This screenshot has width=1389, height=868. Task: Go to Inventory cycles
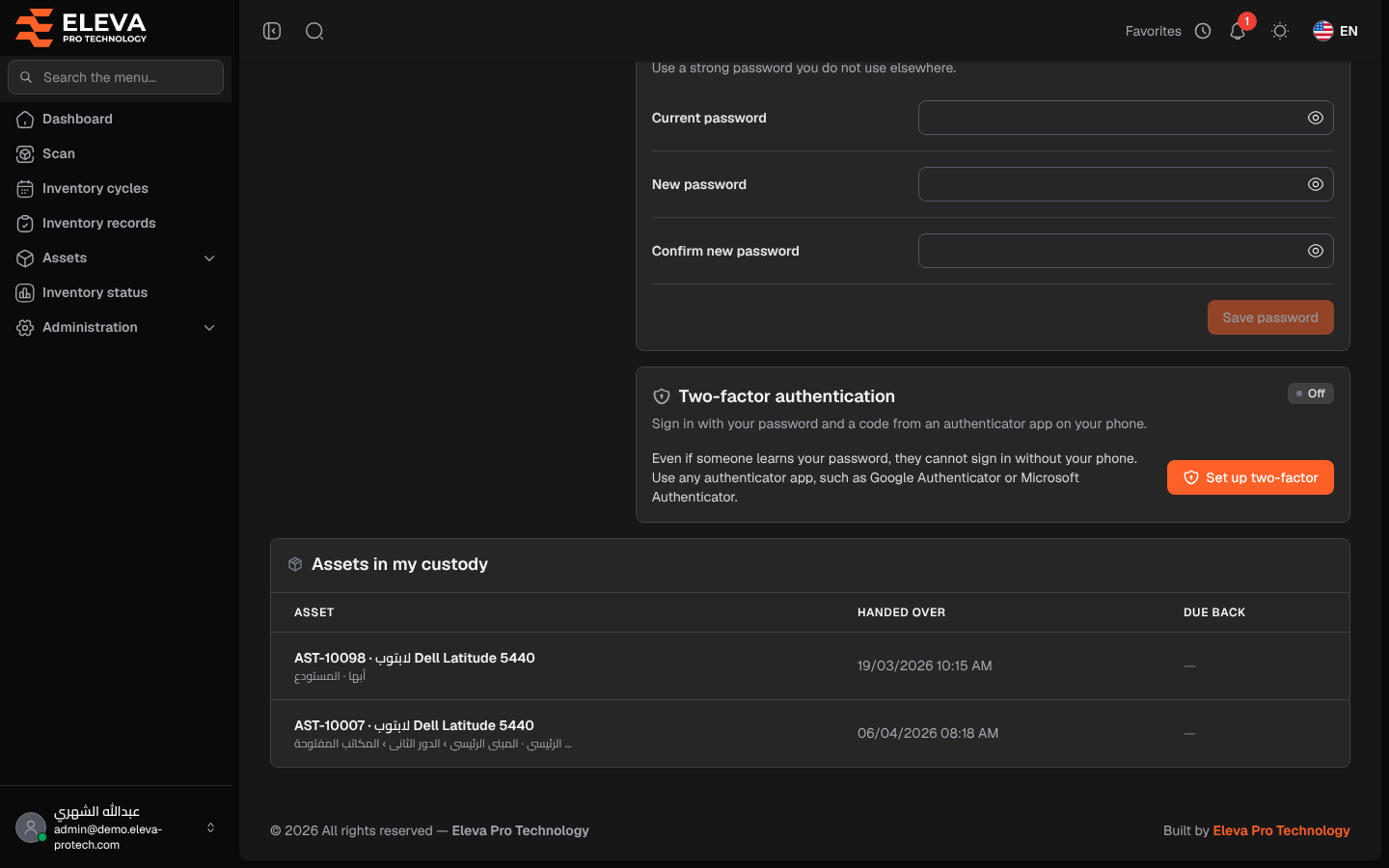tap(116, 188)
